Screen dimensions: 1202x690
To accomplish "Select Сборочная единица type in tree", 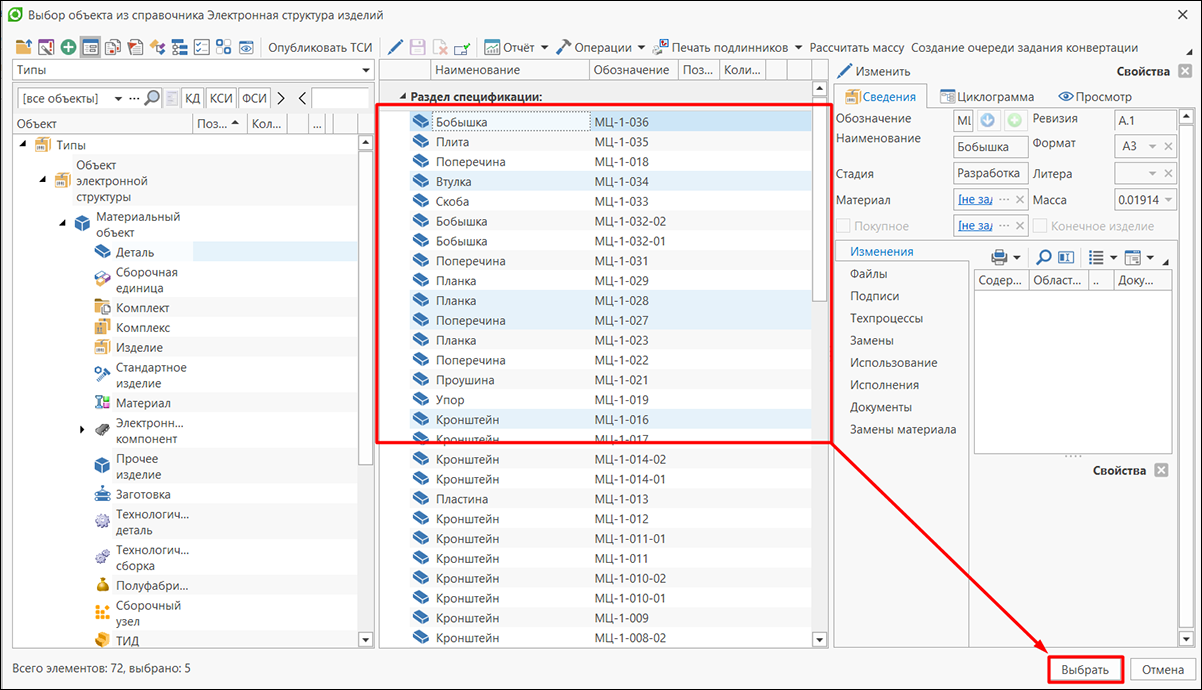I will pos(146,280).
